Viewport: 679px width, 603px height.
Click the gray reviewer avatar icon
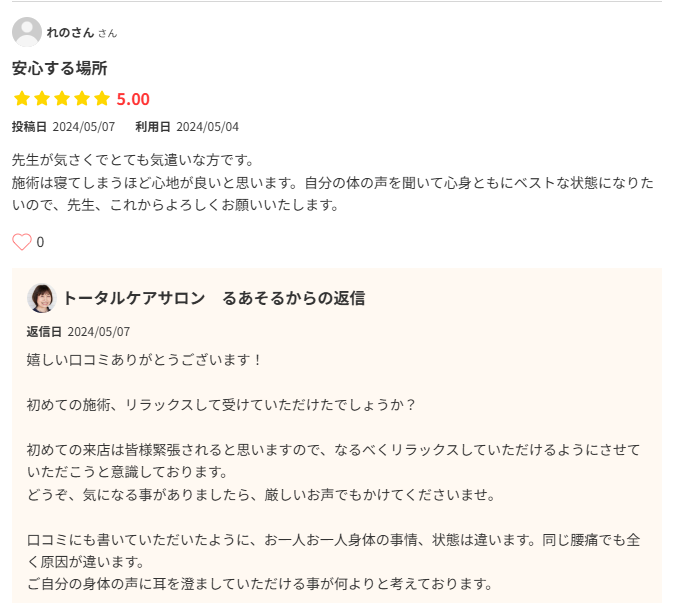(27, 32)
